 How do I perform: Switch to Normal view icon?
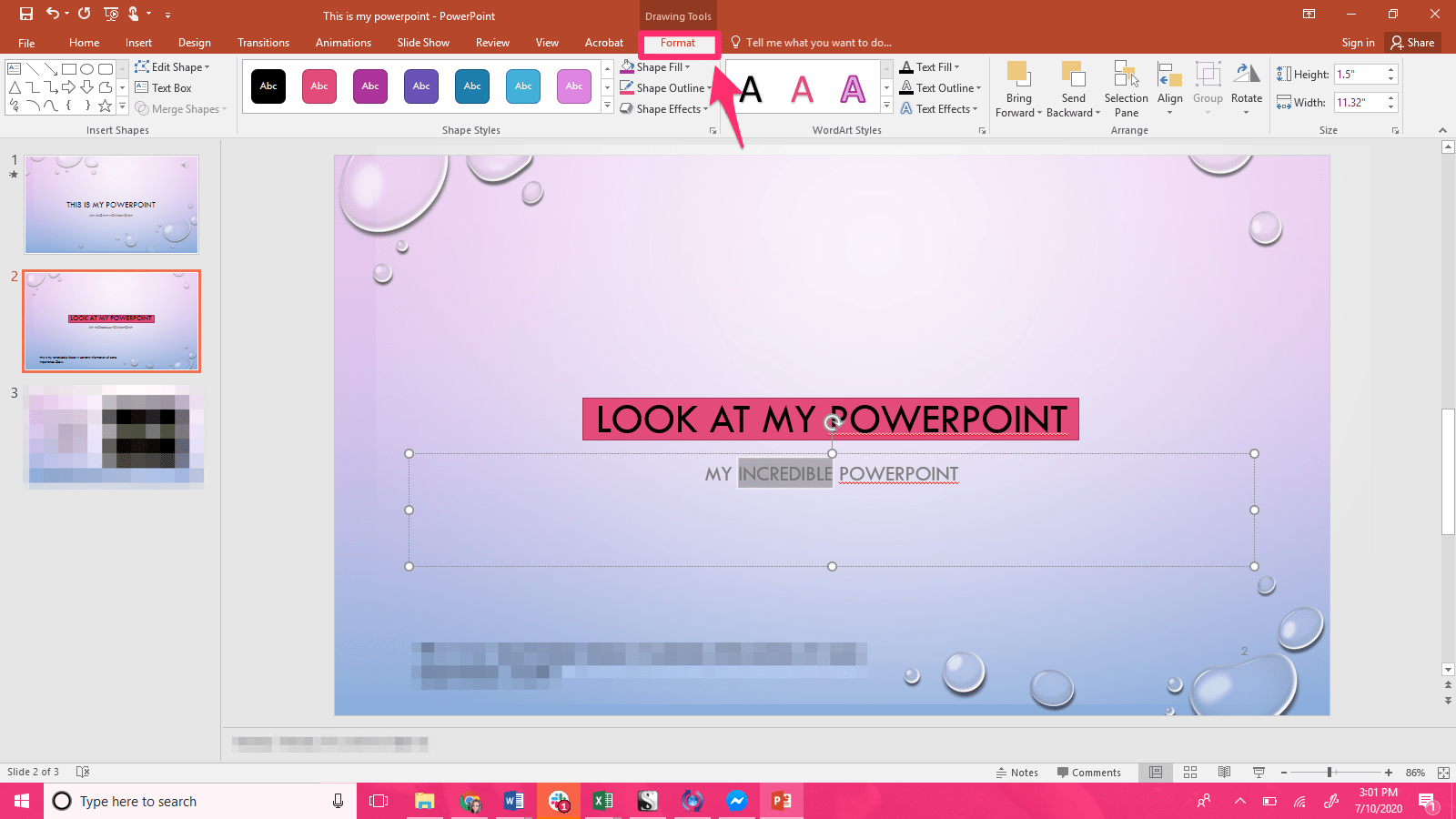[x=1156, y=773]
